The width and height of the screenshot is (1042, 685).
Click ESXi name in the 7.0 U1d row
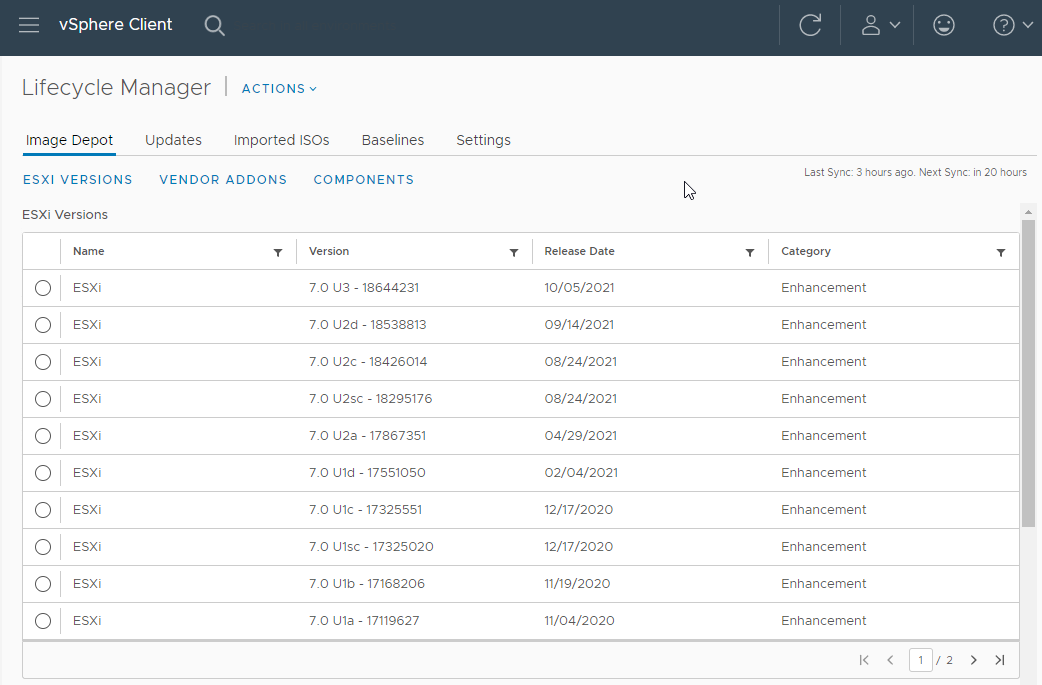(x=87, y=473)
